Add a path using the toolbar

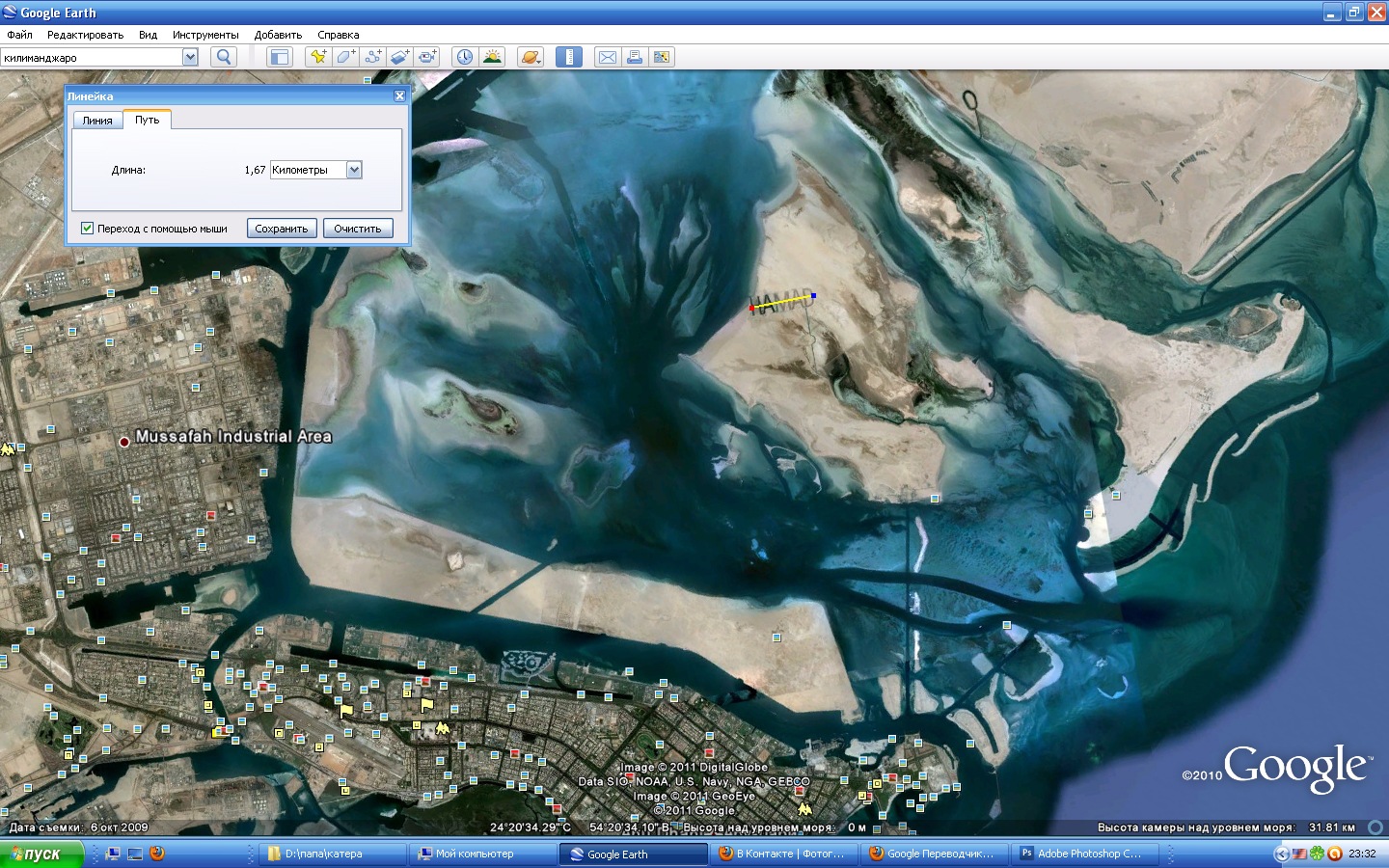tap(372, 57)
